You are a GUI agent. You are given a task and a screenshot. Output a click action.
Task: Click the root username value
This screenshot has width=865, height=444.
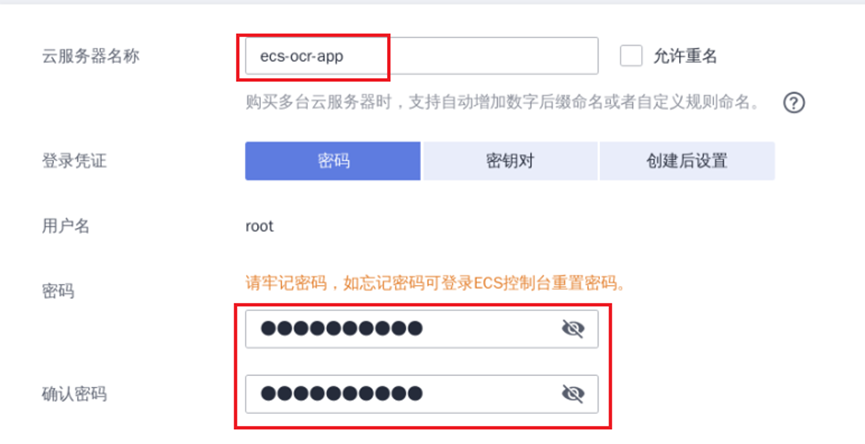coord(259,226)
